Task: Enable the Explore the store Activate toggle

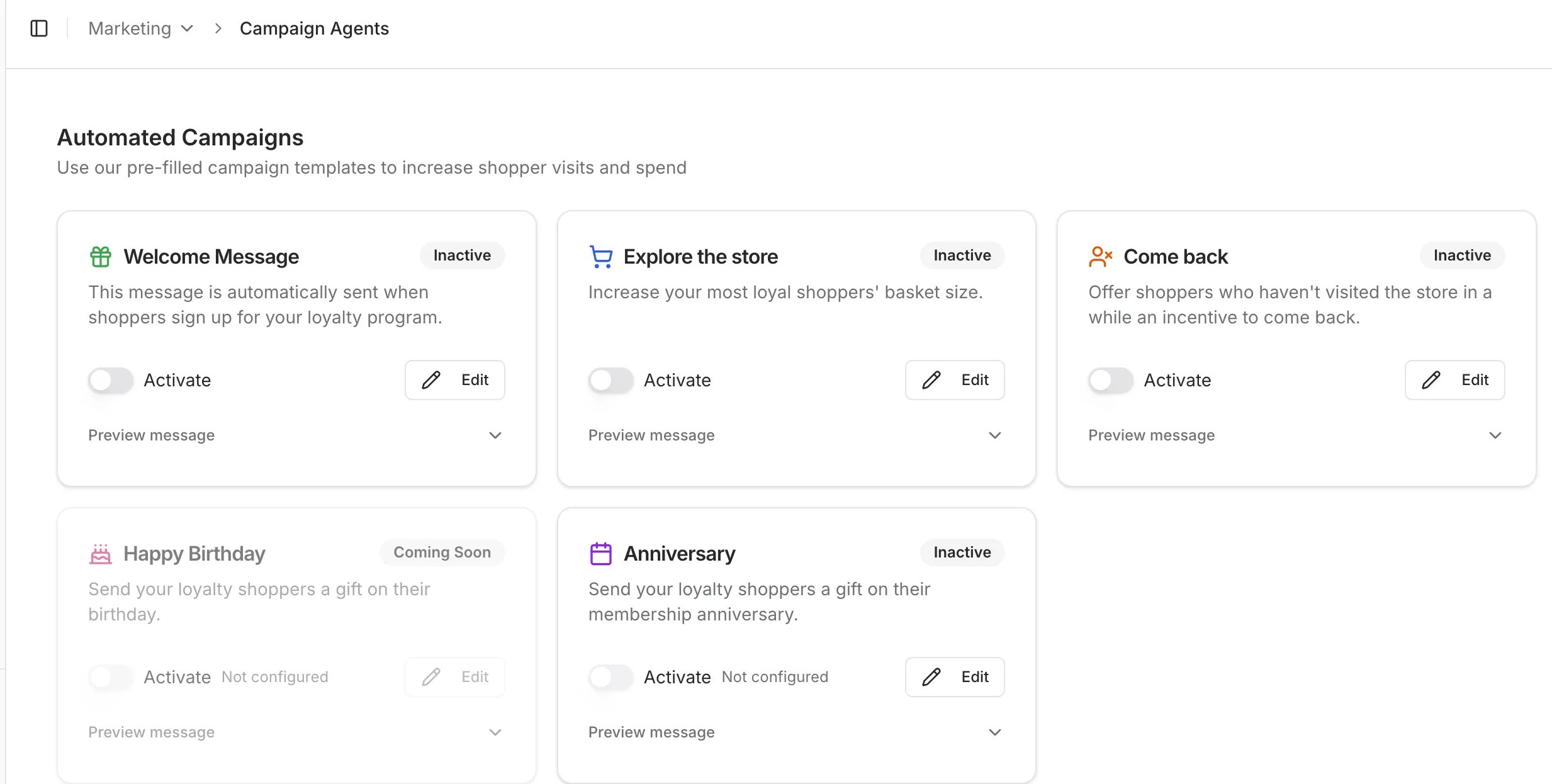Action: [x=611, y=380]
